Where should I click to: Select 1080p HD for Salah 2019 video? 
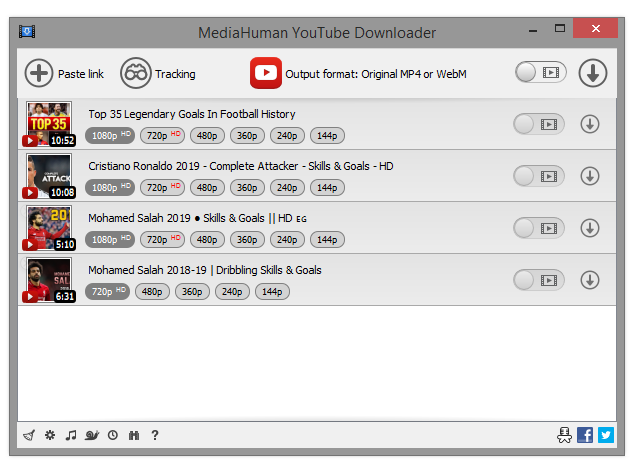[x=110, y=239]
